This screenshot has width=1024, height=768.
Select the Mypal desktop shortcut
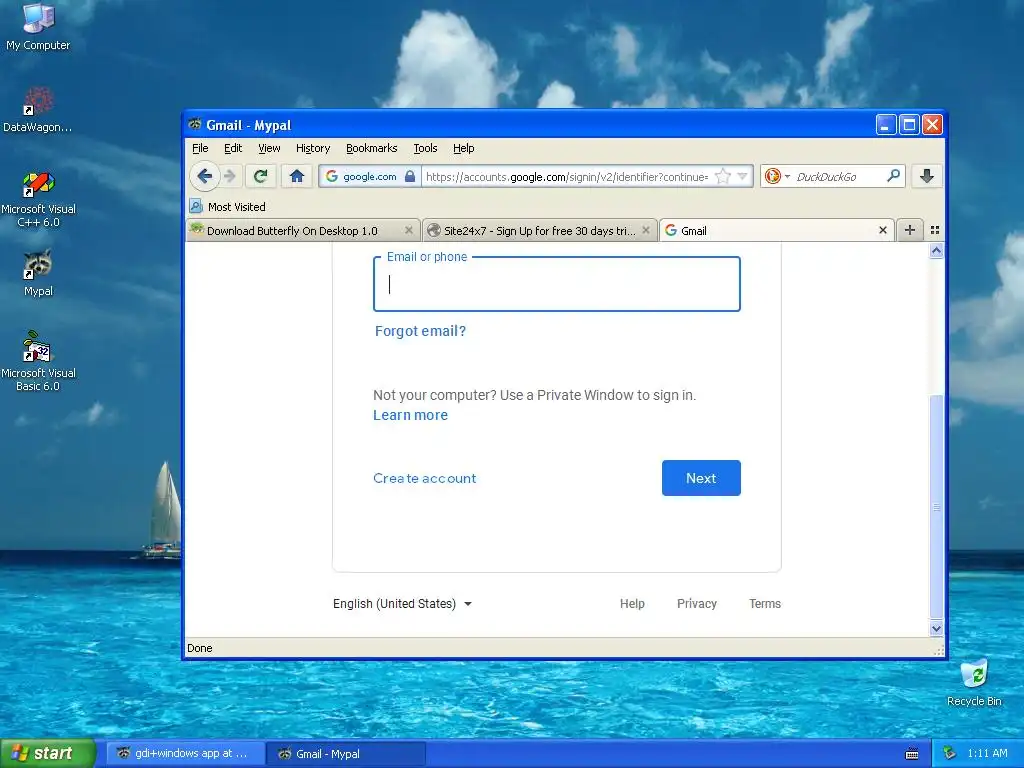[38, 273]
